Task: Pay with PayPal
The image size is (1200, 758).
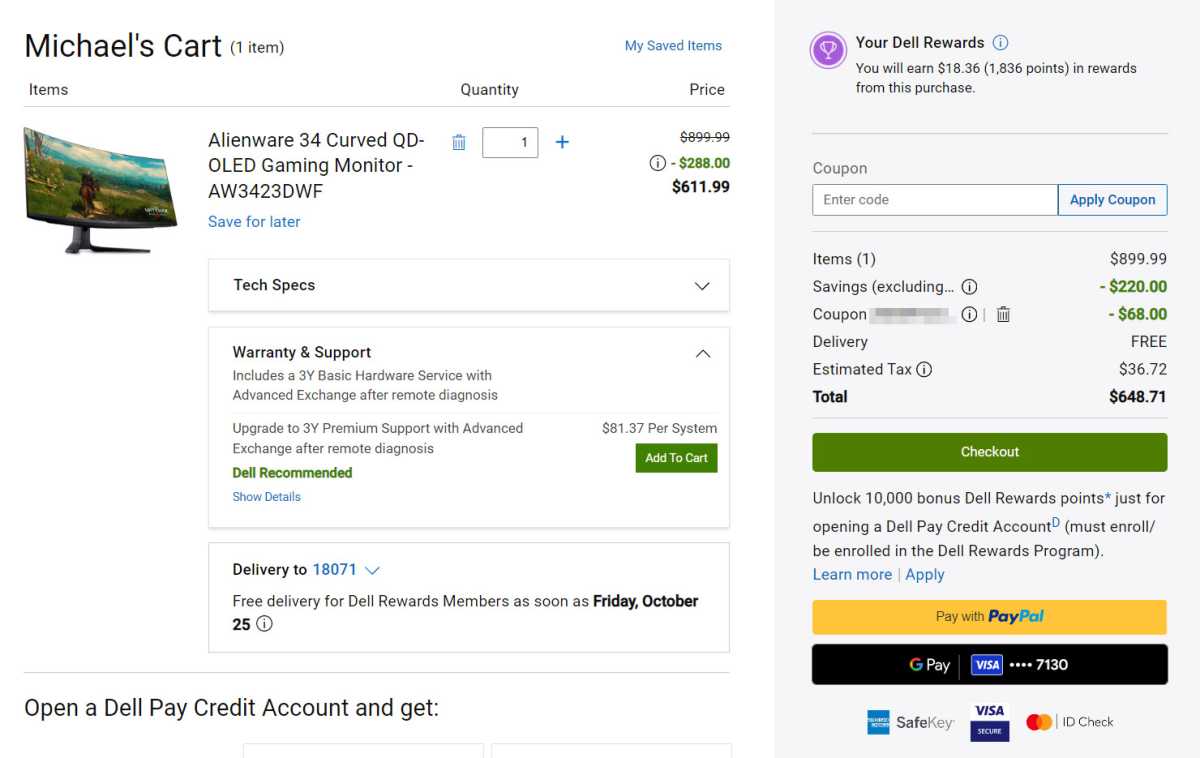Action: click(x=989, y=617)
